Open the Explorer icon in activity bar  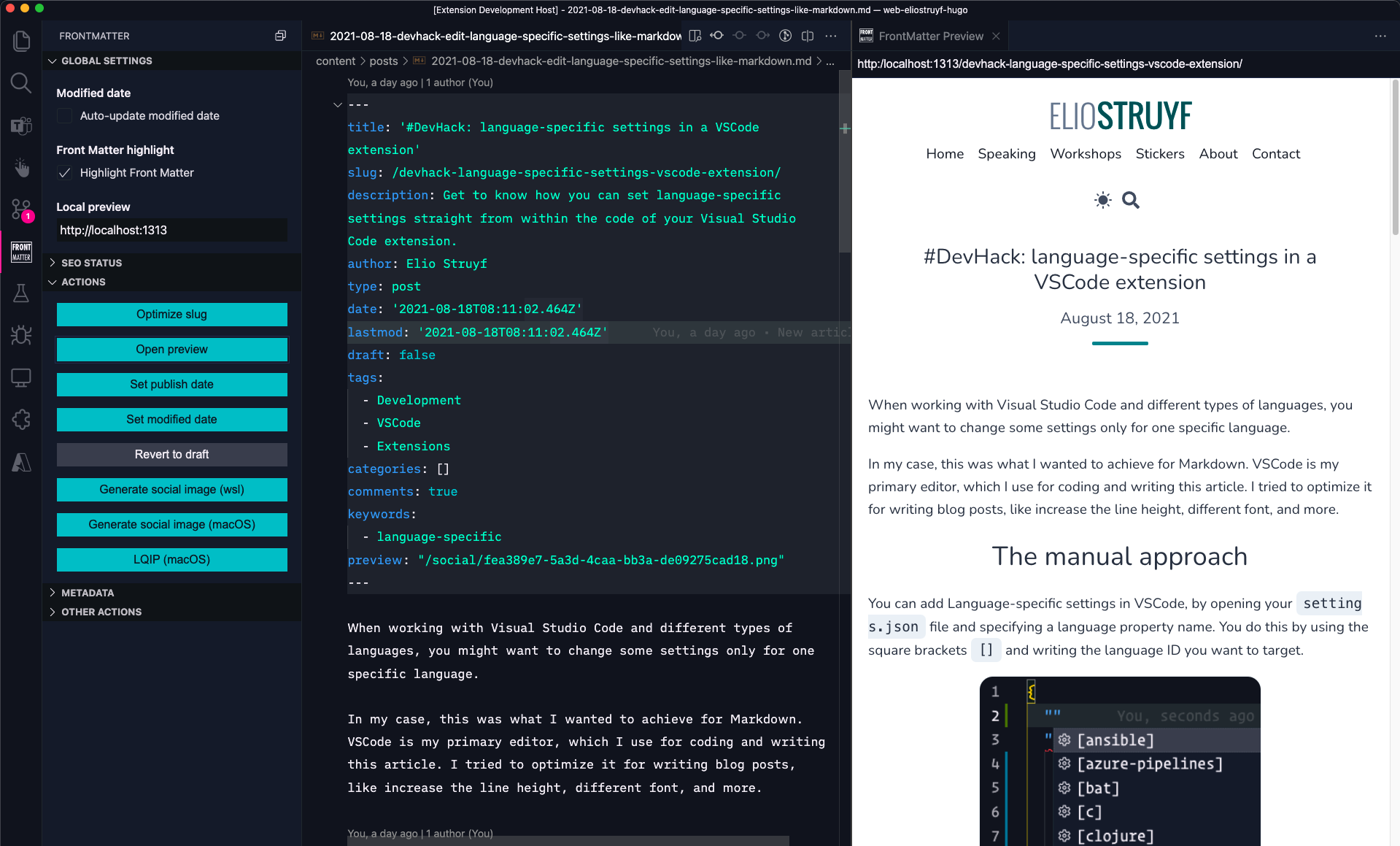[21, 41]
